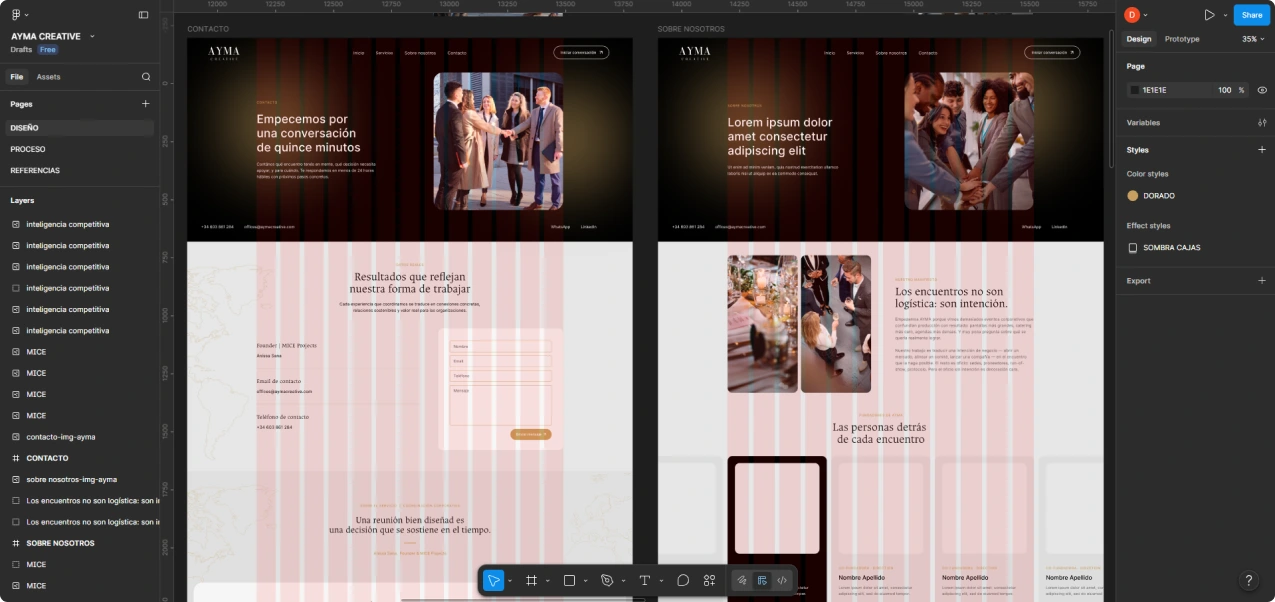Open the PROCESO page

(x=28, y=149)
